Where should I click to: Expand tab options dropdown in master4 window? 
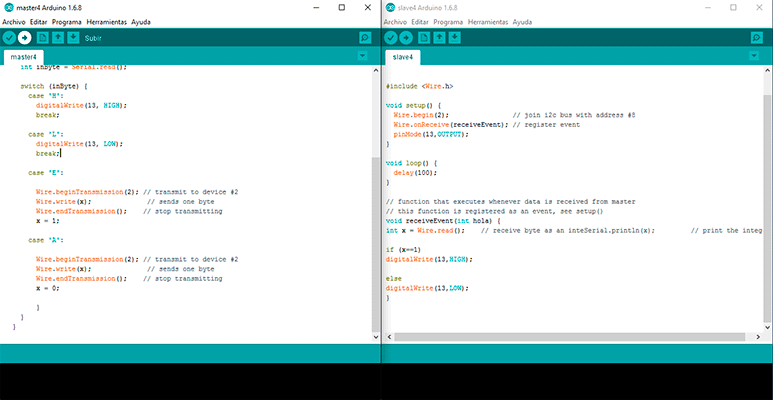pos(363,56)
